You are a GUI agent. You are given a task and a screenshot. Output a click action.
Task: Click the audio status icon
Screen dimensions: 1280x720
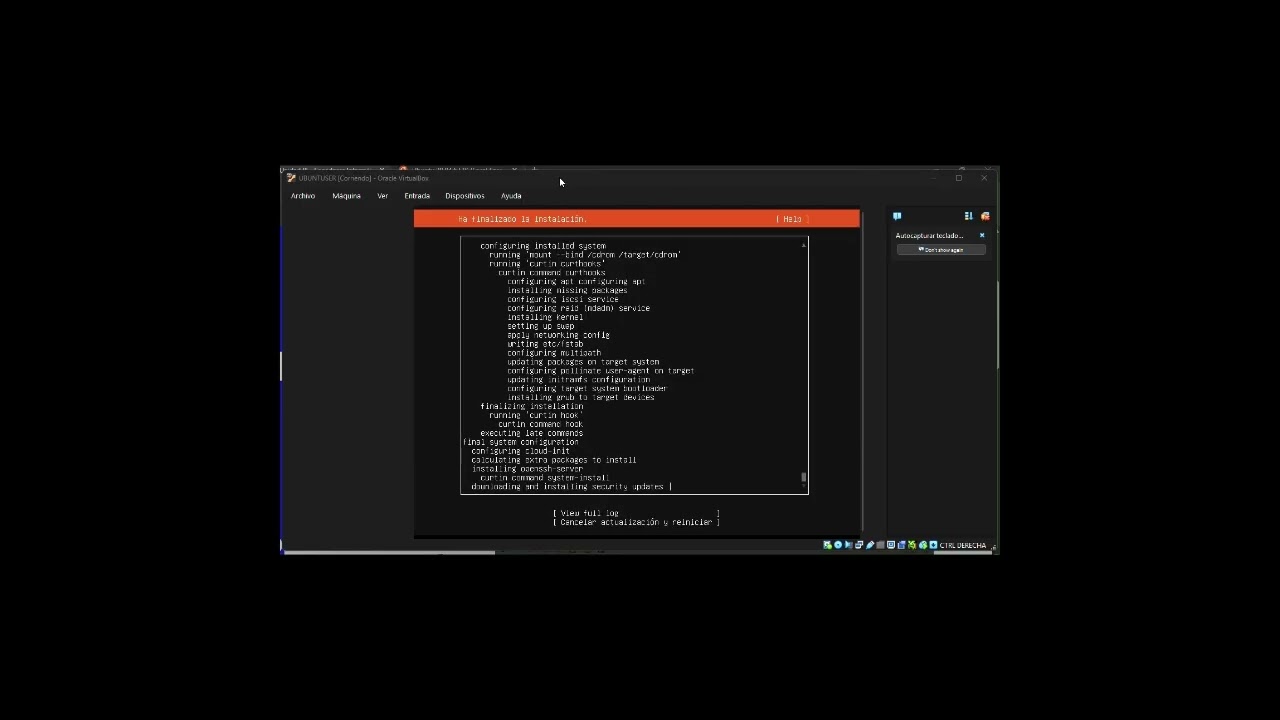tap(848, 545)
